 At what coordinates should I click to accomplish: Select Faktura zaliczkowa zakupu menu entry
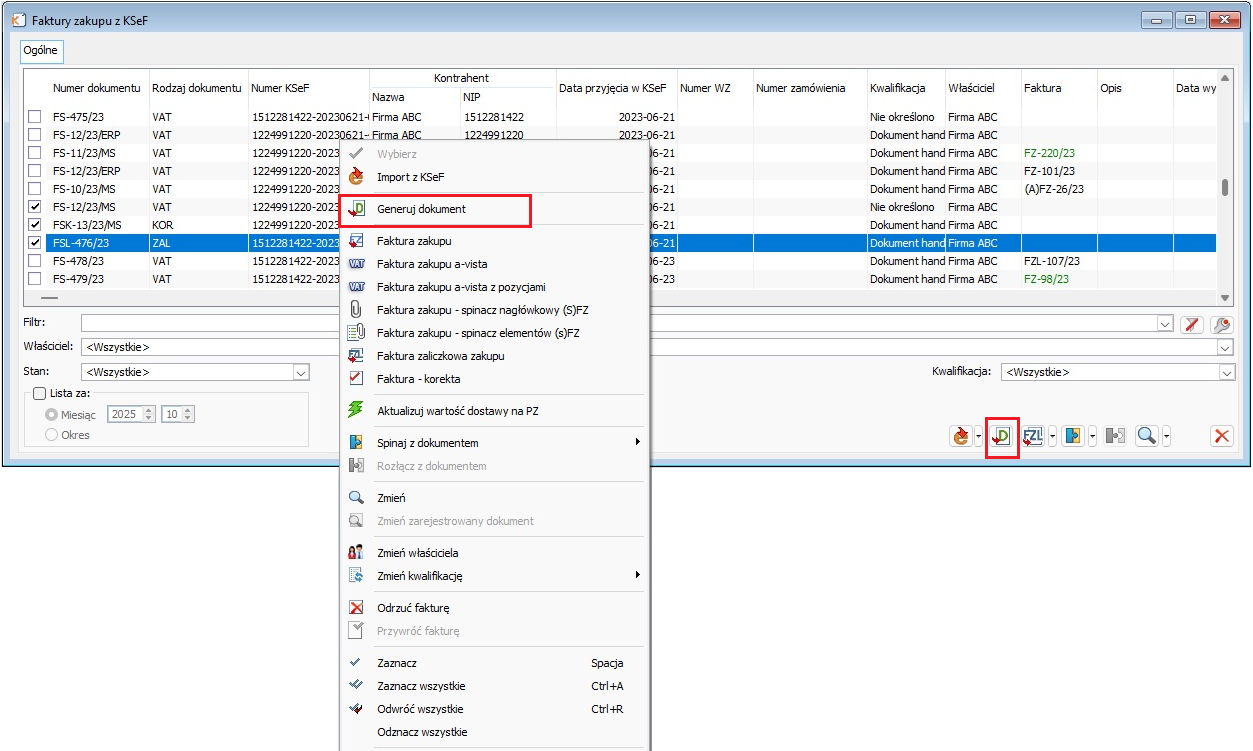(440, 356)
